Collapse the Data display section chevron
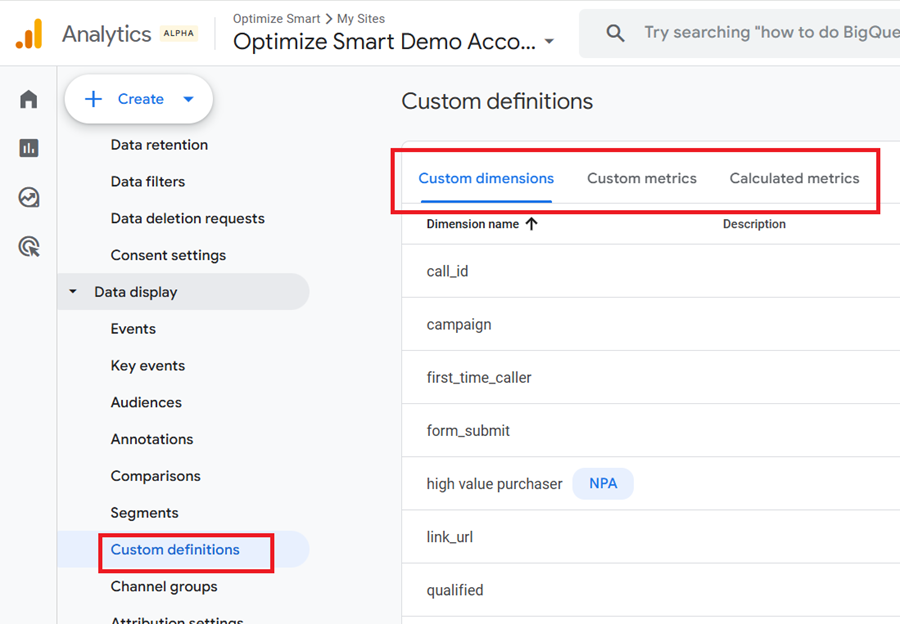Image resolution: width=900 pixels, height=624 pixels. tap(72, 292)
